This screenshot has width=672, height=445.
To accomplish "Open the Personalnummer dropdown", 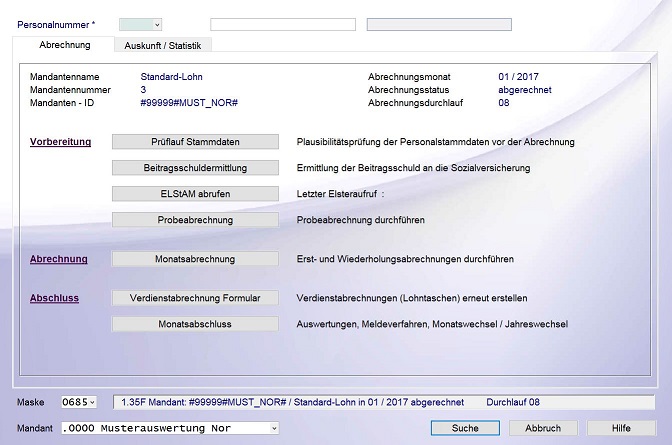I will coord(157,25).
